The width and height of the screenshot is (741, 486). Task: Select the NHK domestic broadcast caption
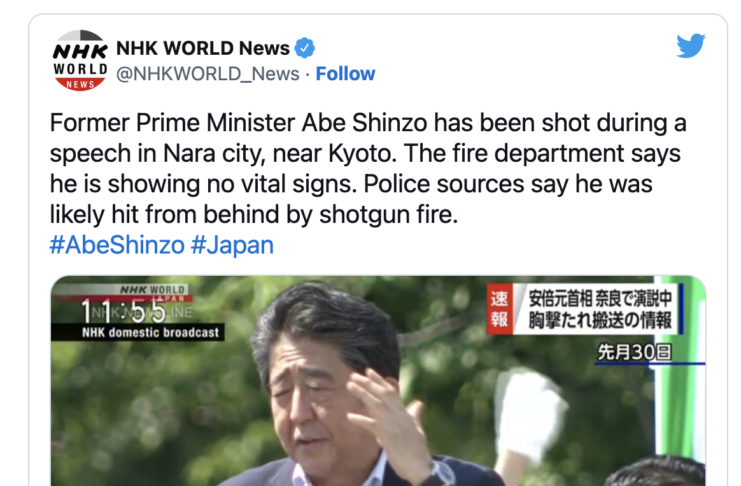click(150, 332)
